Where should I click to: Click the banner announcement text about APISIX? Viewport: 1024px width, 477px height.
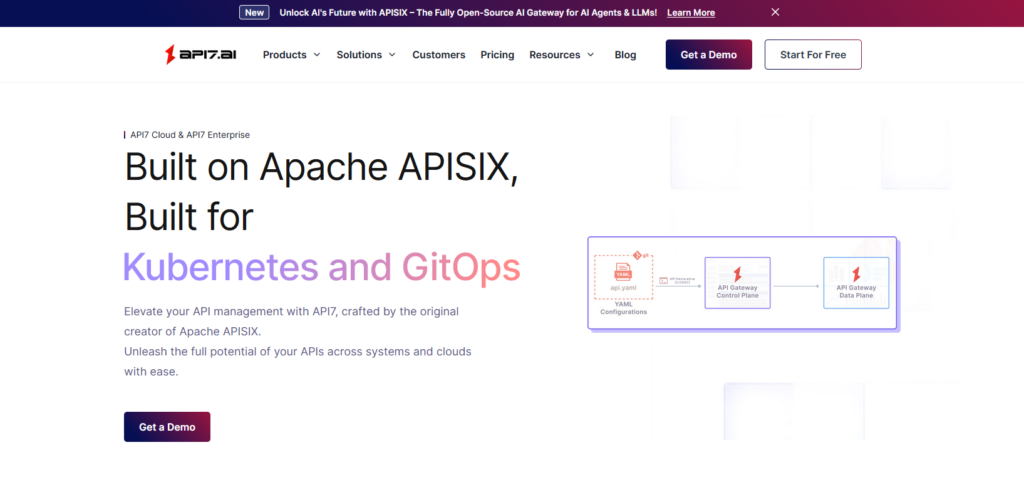point(467,13)
